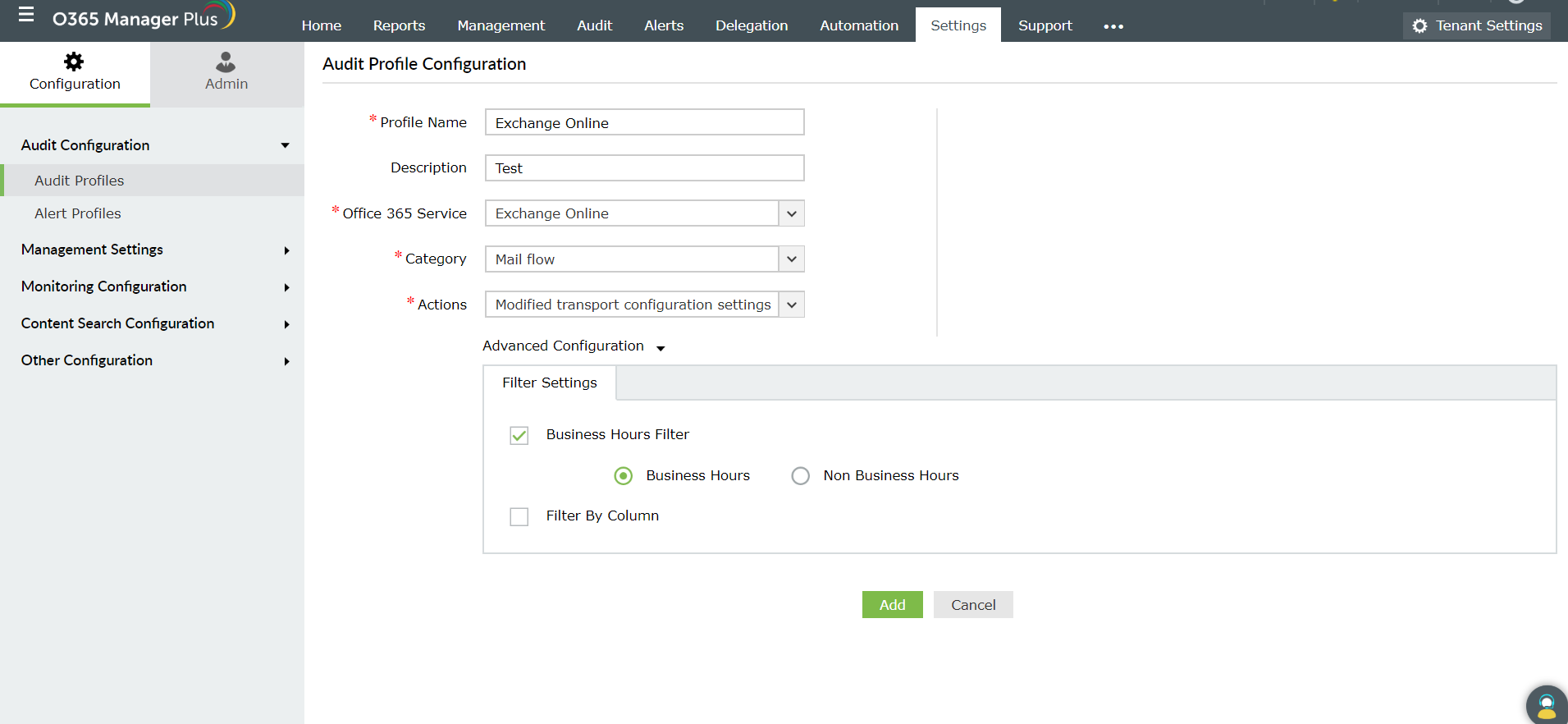Open the Office 365 Service dropdown

[x=791, y=213]
